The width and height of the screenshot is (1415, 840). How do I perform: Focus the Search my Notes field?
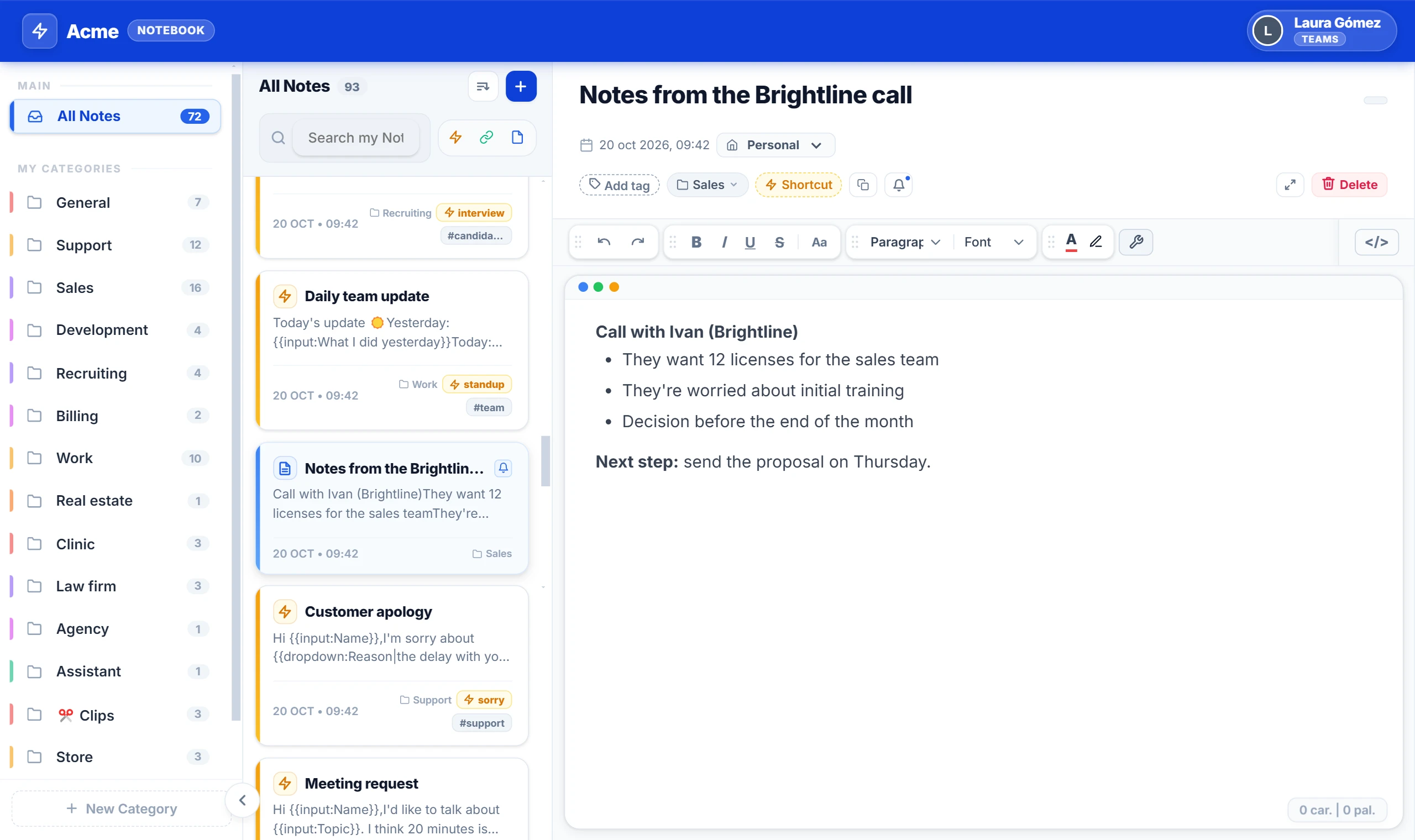tap(355, 138)
